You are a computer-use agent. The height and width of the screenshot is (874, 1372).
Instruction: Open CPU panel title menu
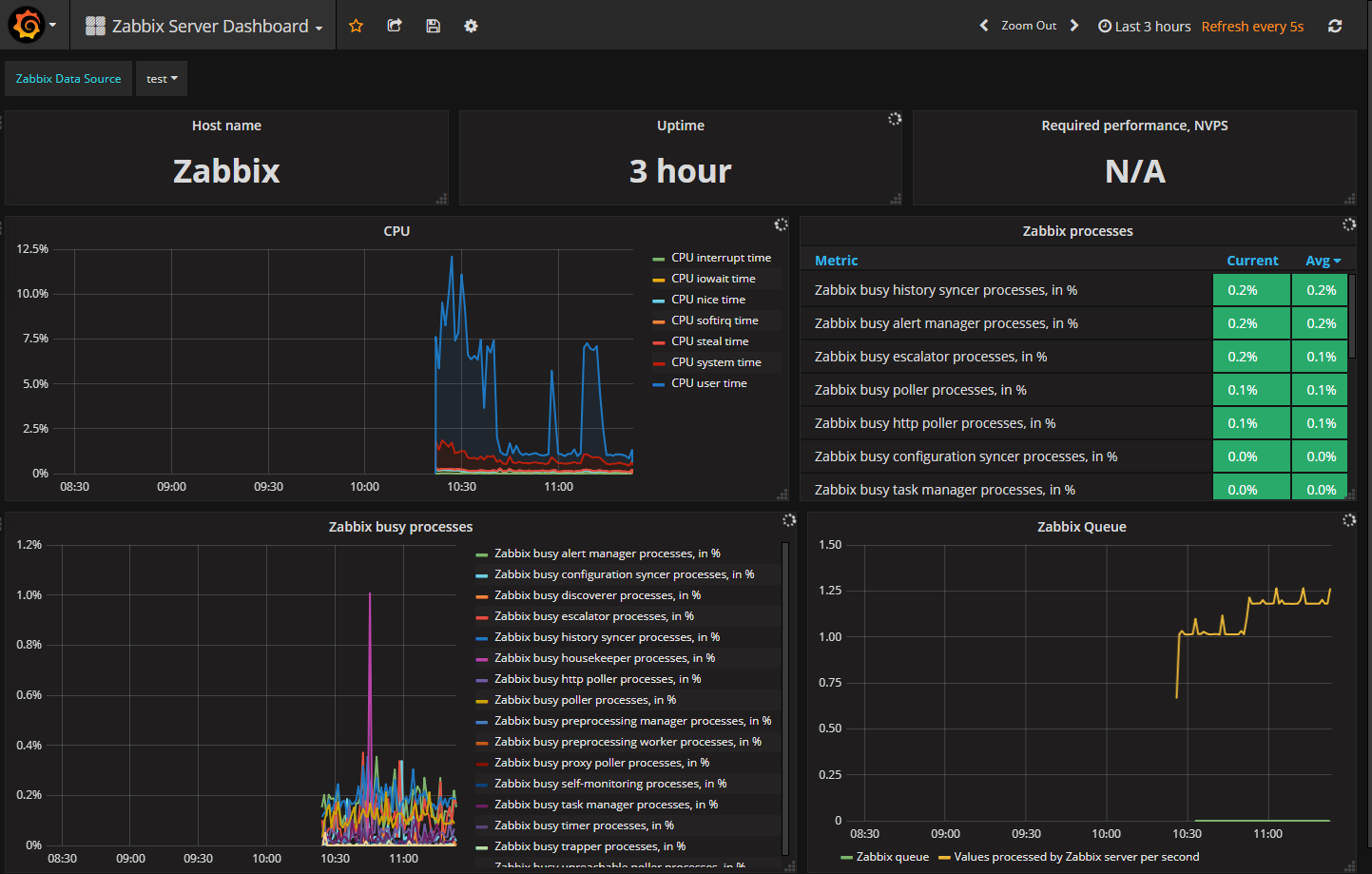tap(396, 231)
